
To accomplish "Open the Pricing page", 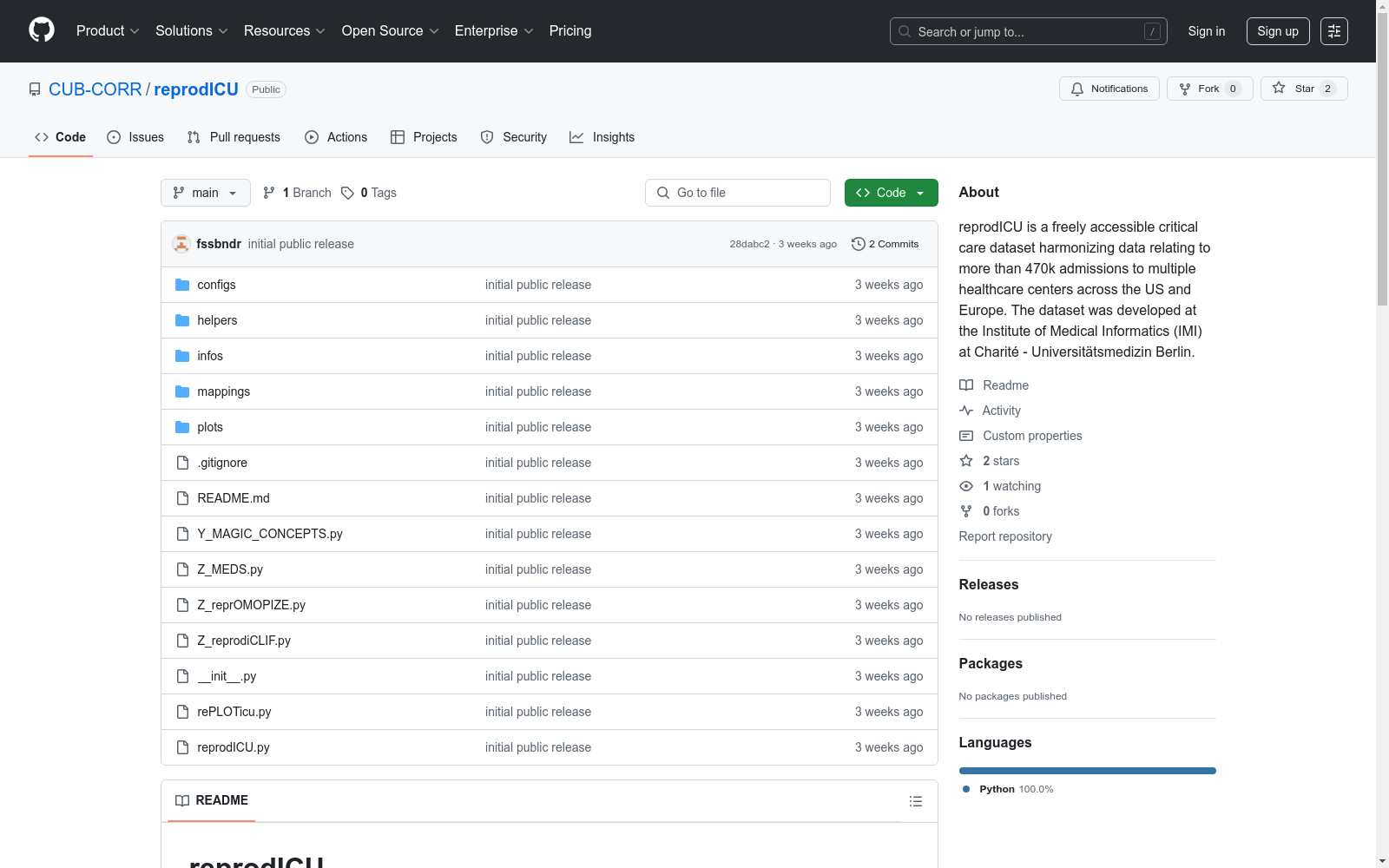I will 570,30.
